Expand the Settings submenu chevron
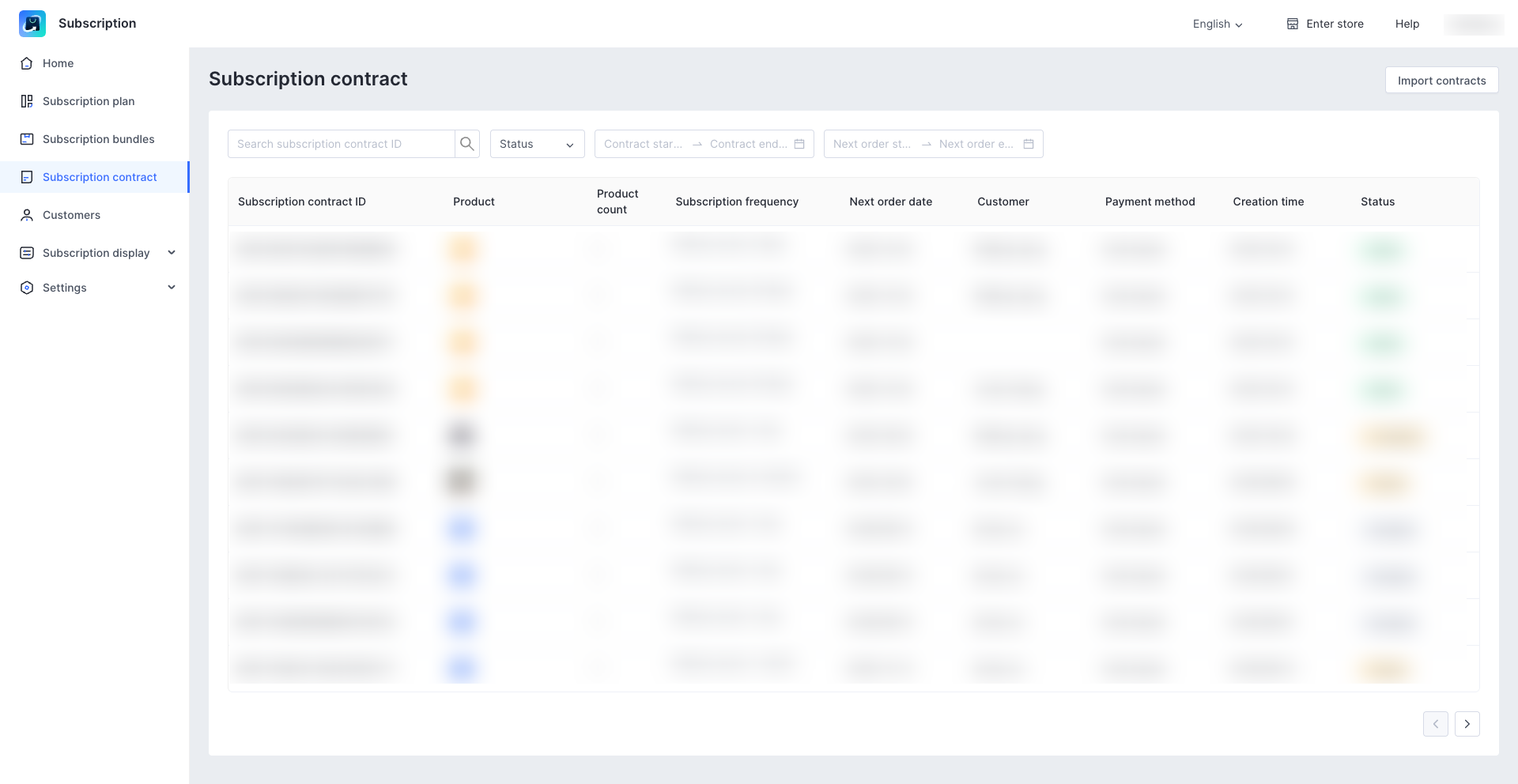The width and height of the screenshot is (1518, 784). coord(172,288)
